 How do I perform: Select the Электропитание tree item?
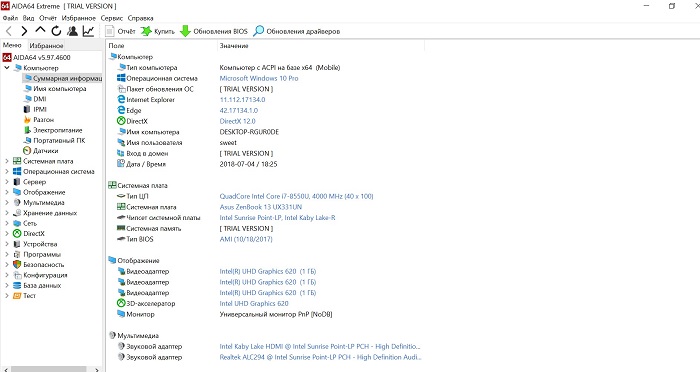[x=53, y=130]
